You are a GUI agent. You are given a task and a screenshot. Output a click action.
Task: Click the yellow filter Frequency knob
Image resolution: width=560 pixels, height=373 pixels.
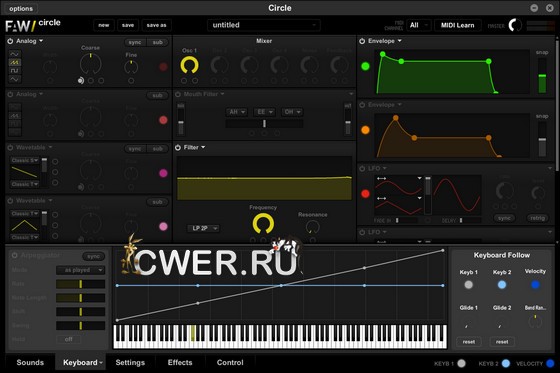click(x=263, y=224)
